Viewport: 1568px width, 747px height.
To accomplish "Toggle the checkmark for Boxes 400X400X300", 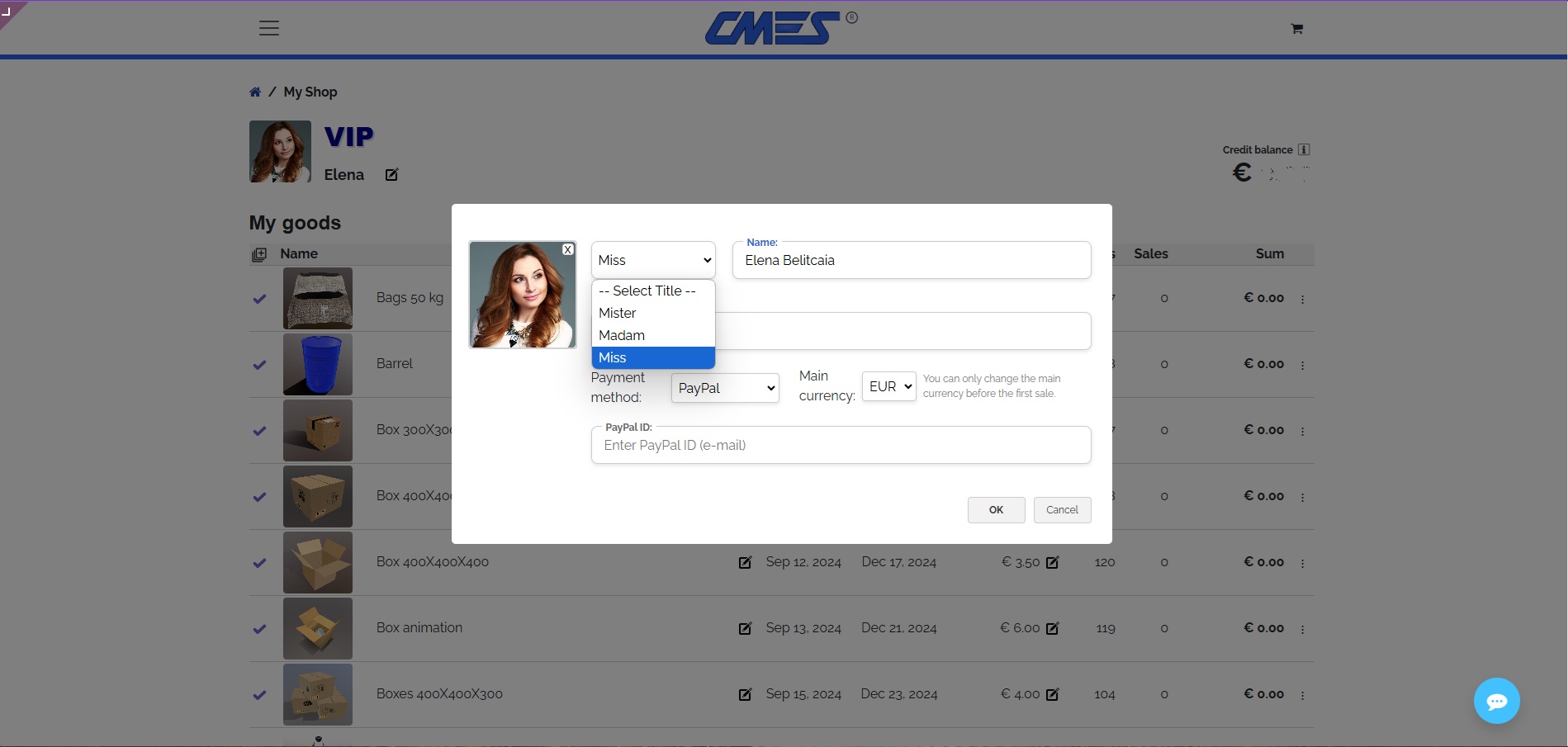I will (x=260, y=694).
